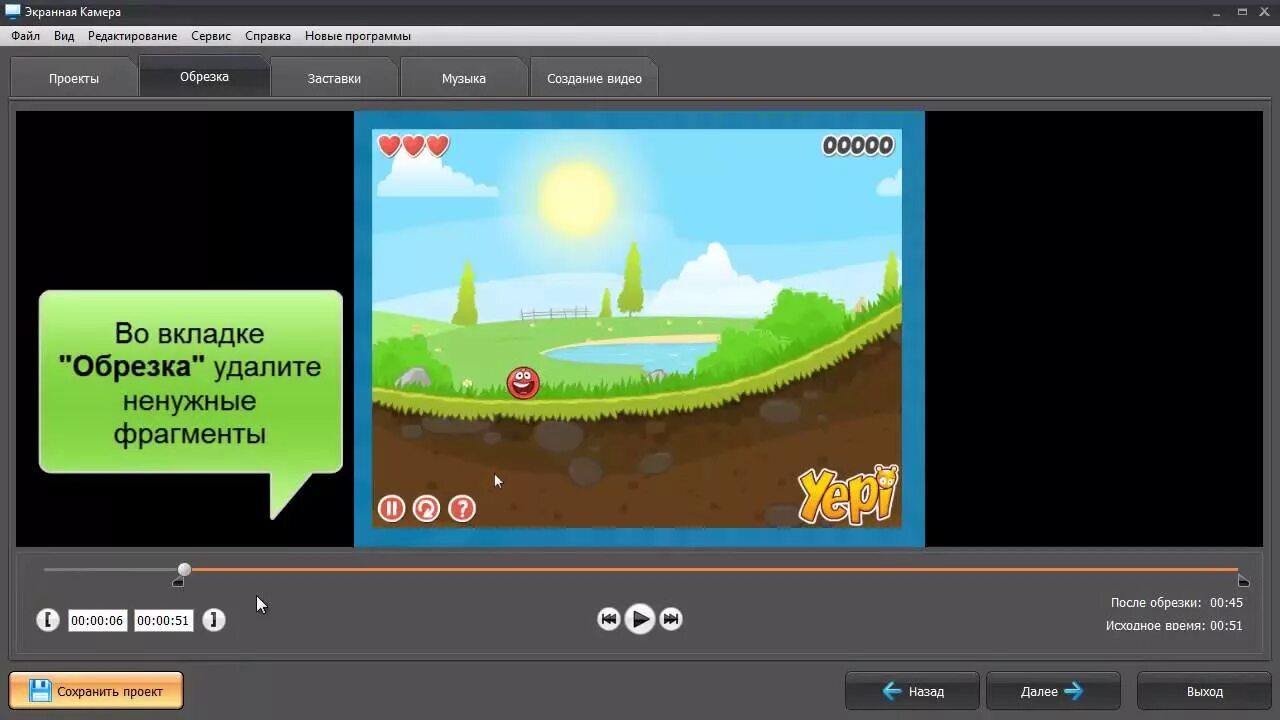1280x720 pixels.
Task: Open the Музыка tab
Action: tap(464, 78)
